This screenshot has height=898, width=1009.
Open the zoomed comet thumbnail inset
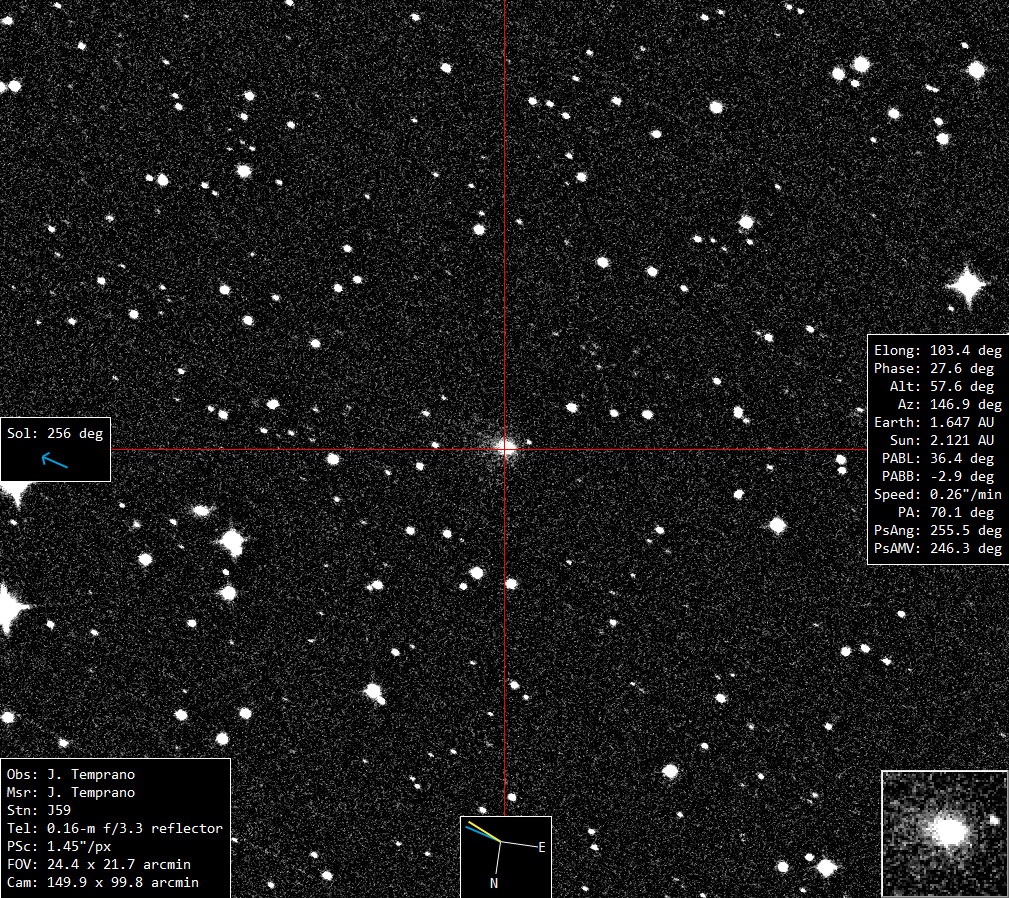[x=944, y=833]
